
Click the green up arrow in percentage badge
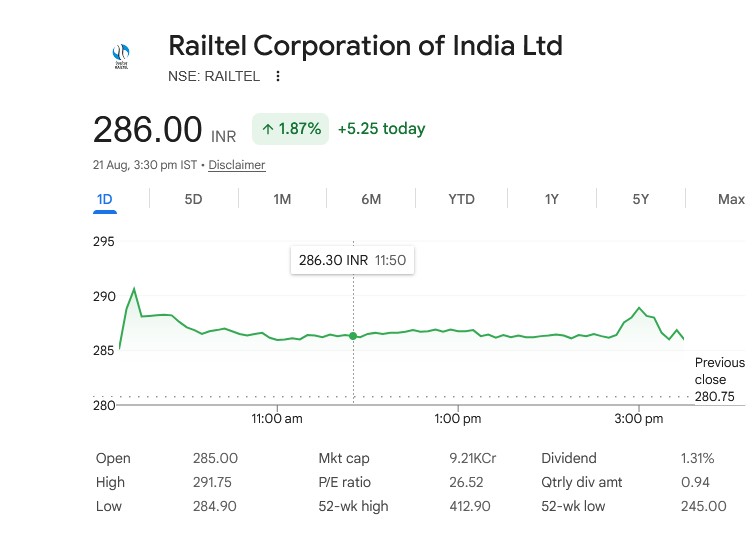[268, 129]
